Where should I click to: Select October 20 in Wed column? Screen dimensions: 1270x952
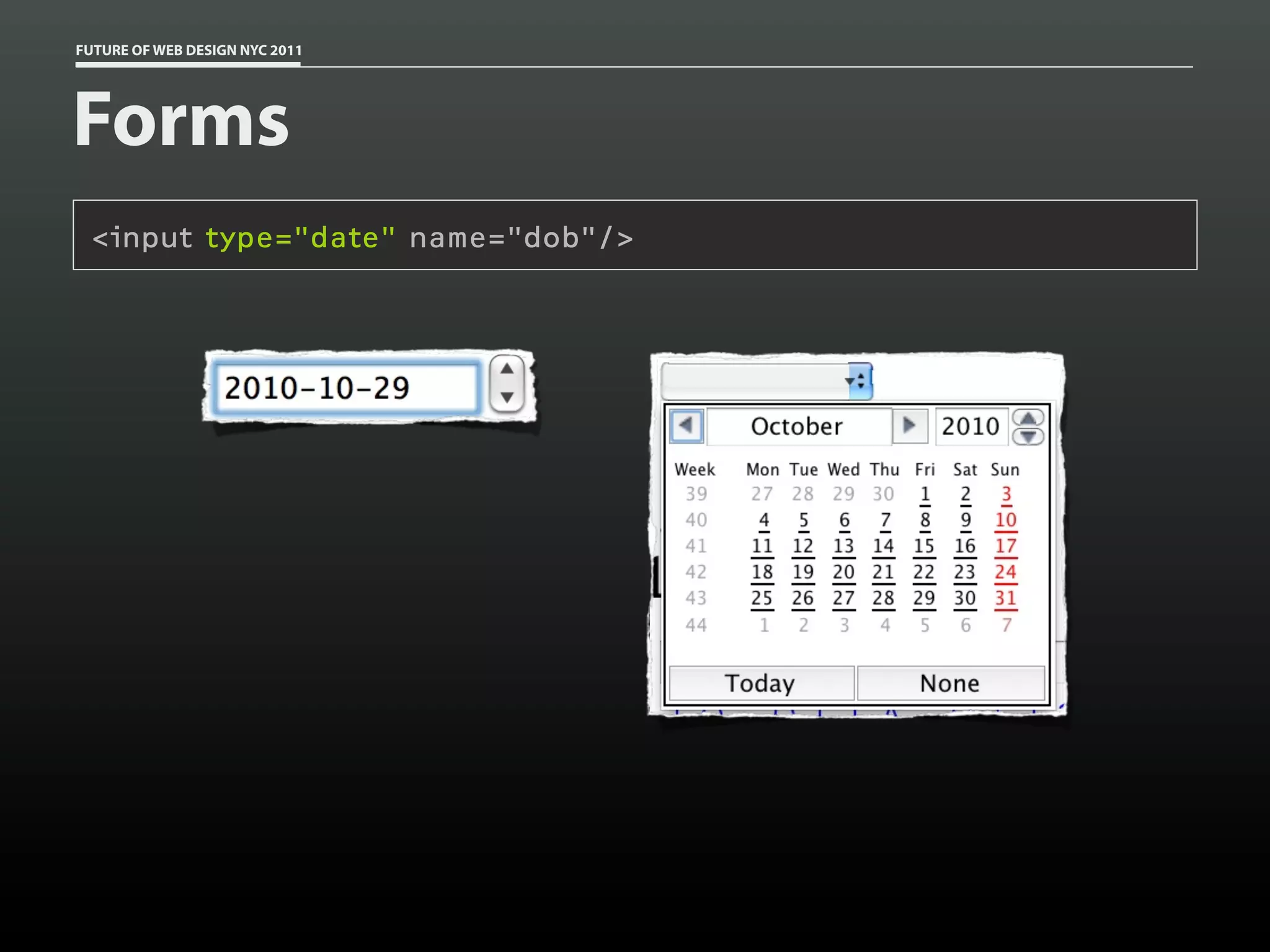(843, 572)
